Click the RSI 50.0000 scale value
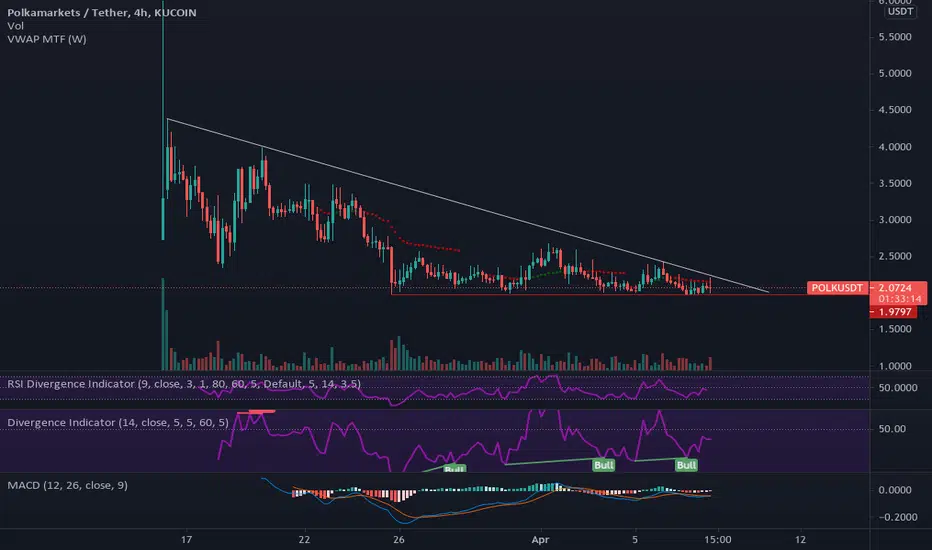 point(898,388)
